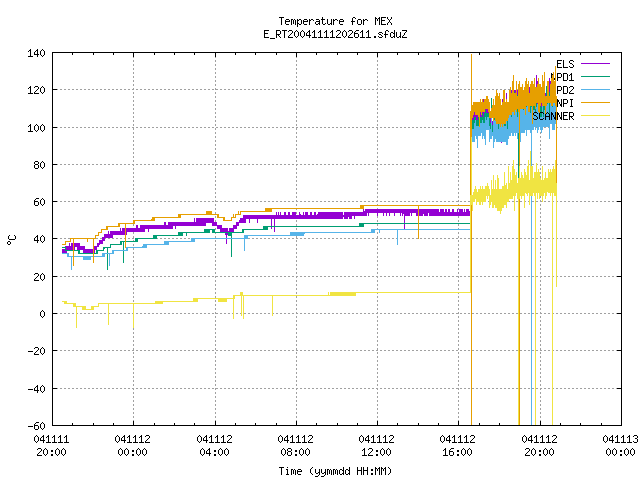The image size is (640, 480).
Task: Click the green PD1 legend line sample
Action: pos(595,77)
